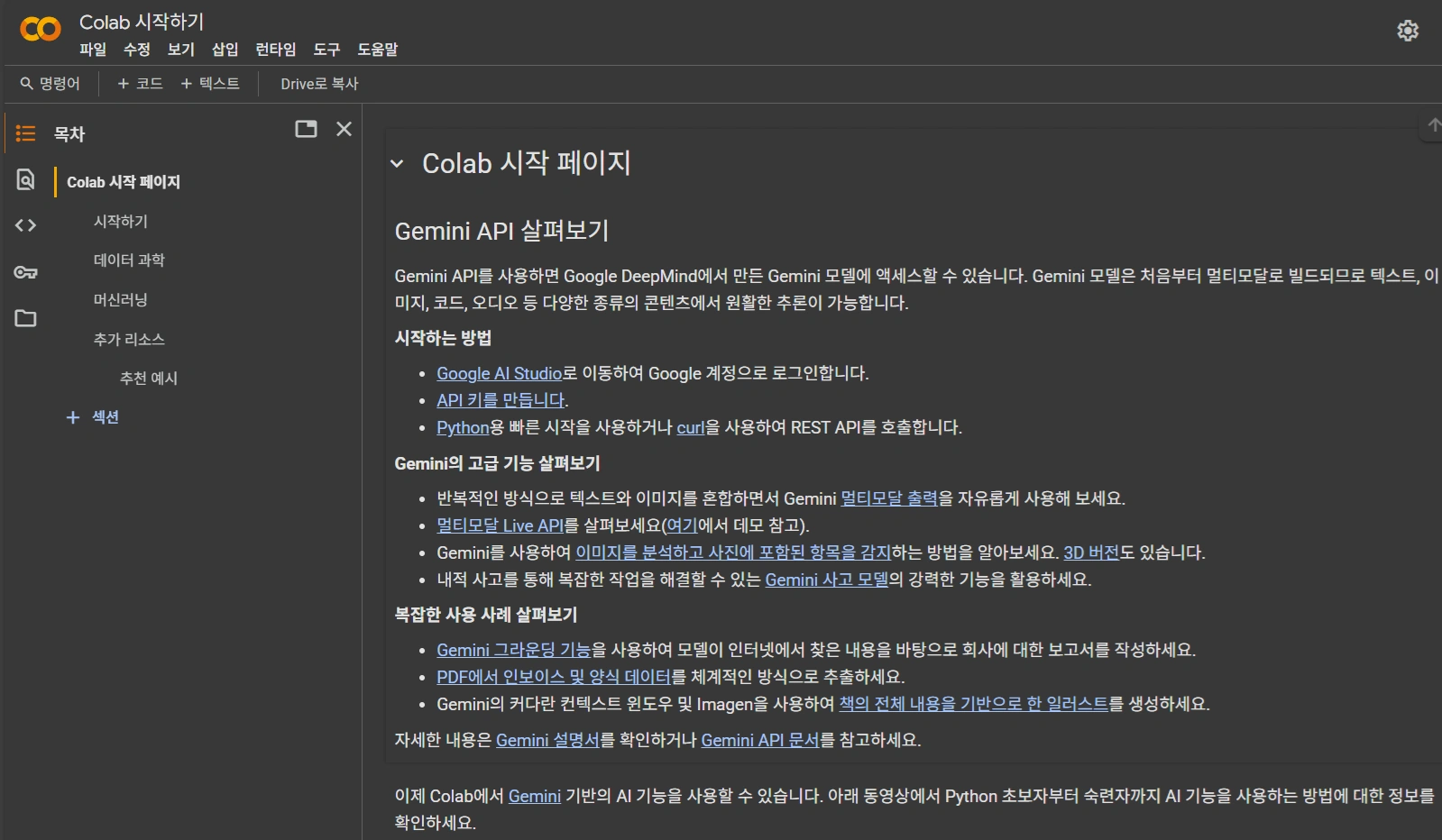Open the secrets key icon
Image resolution: width=1442 pixels, height=840 pixels.
(x=25, y=272)
